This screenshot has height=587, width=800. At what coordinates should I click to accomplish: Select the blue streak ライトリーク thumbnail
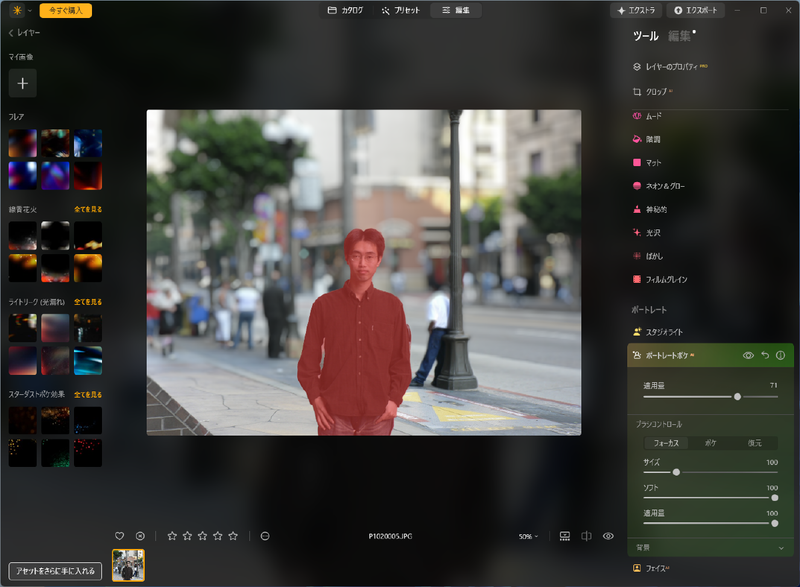(x=88, y=361)
